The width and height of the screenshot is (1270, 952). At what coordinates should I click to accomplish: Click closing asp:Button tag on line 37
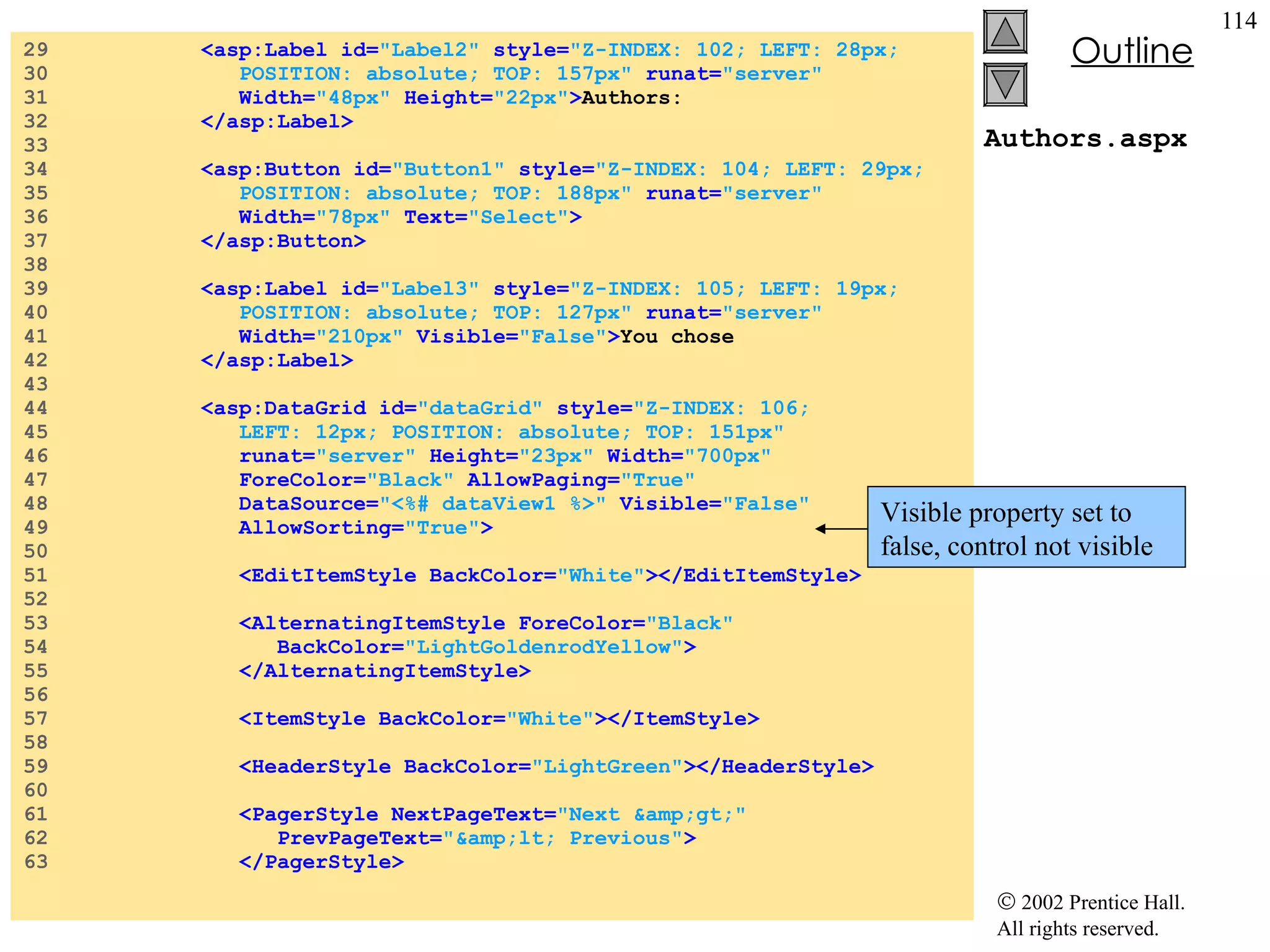click(283, 241)
